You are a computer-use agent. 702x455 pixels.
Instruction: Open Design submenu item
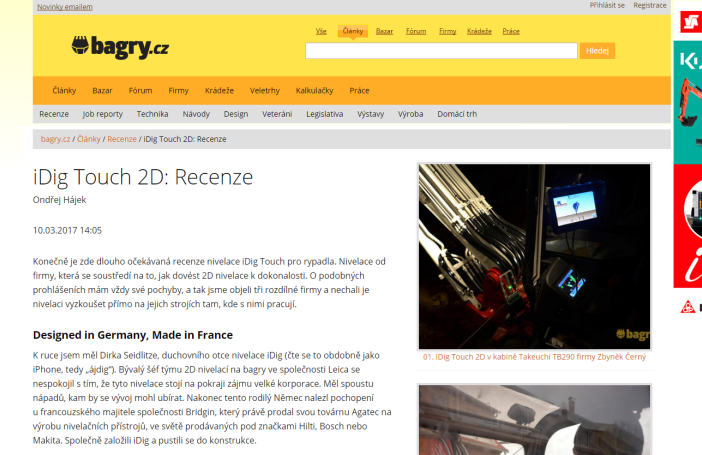tap(236, 114)
